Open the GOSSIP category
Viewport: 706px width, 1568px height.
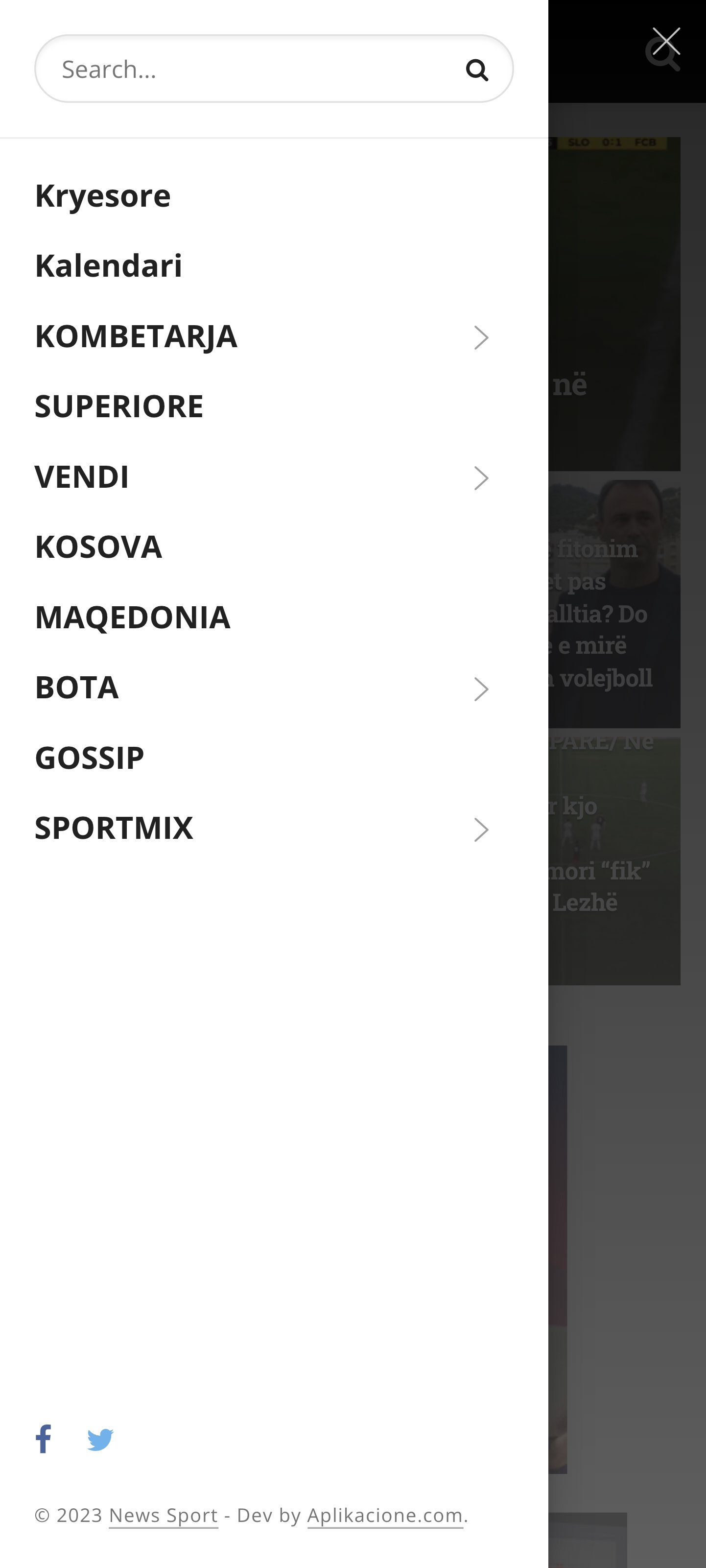[x=90, y=758]
